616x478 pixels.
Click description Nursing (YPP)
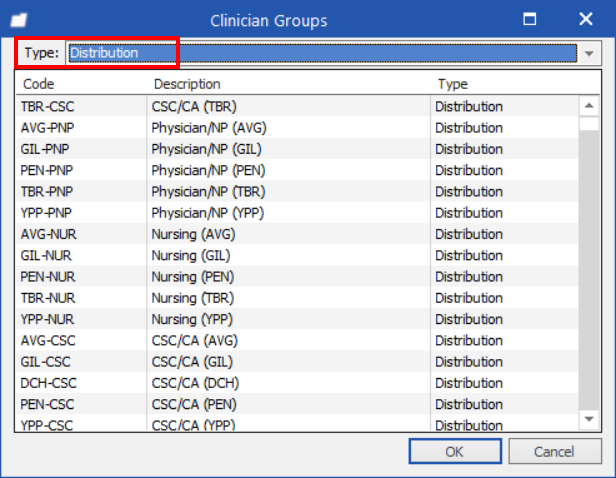[192, 319]
